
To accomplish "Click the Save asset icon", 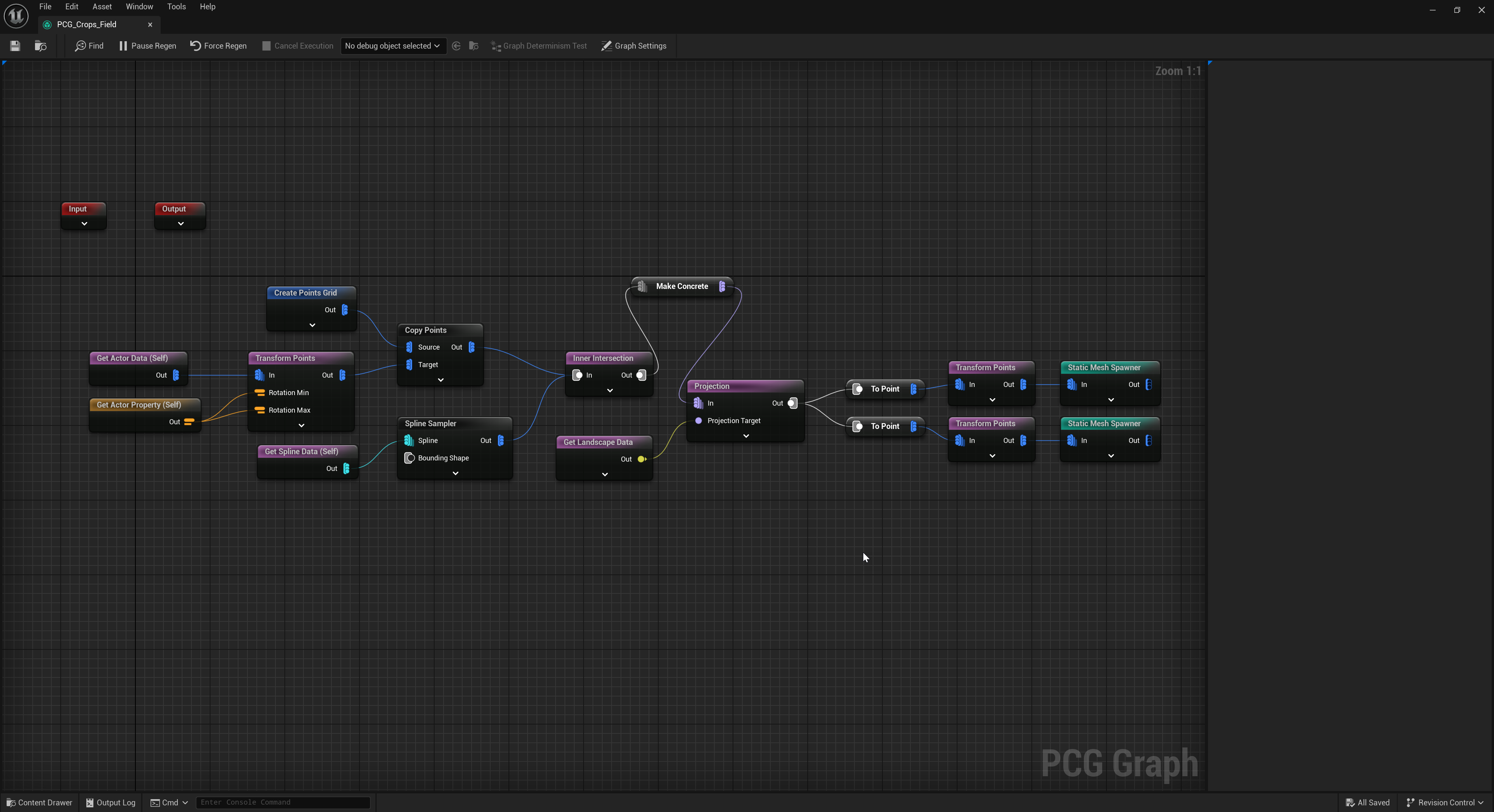I will (15, 46).
